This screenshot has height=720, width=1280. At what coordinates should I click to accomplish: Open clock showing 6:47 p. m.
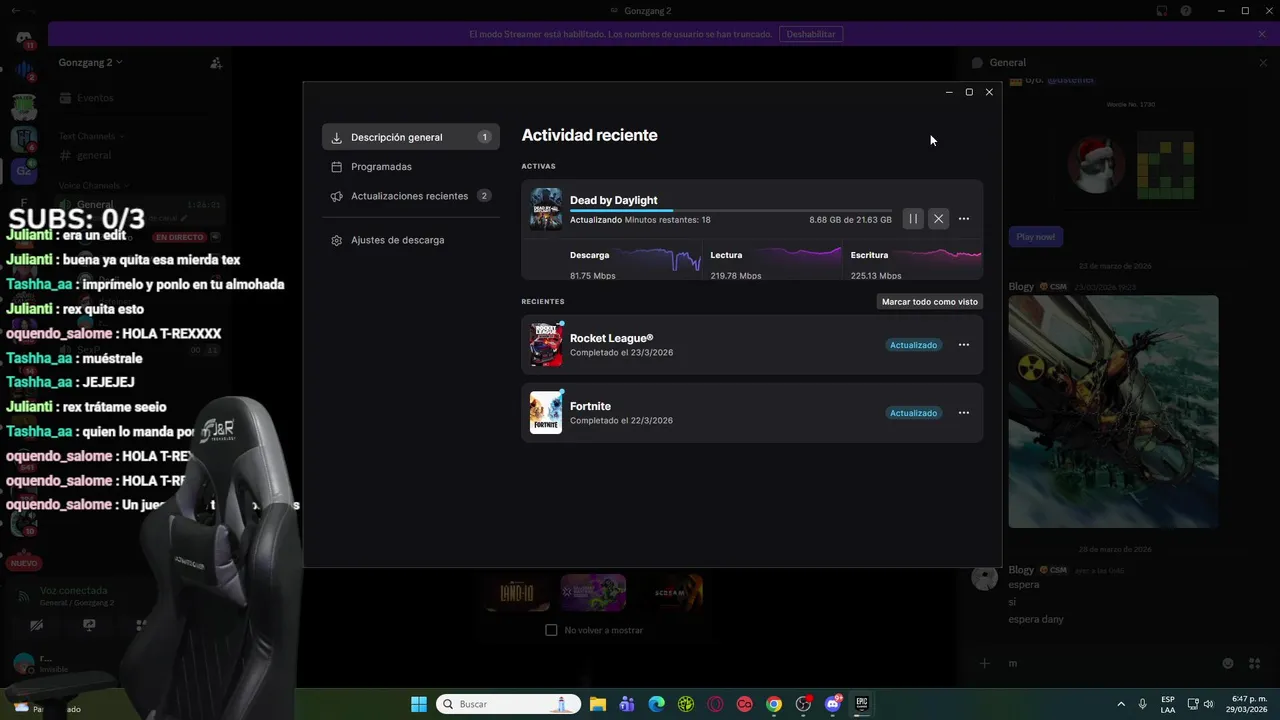click(x=1248, y=704)
